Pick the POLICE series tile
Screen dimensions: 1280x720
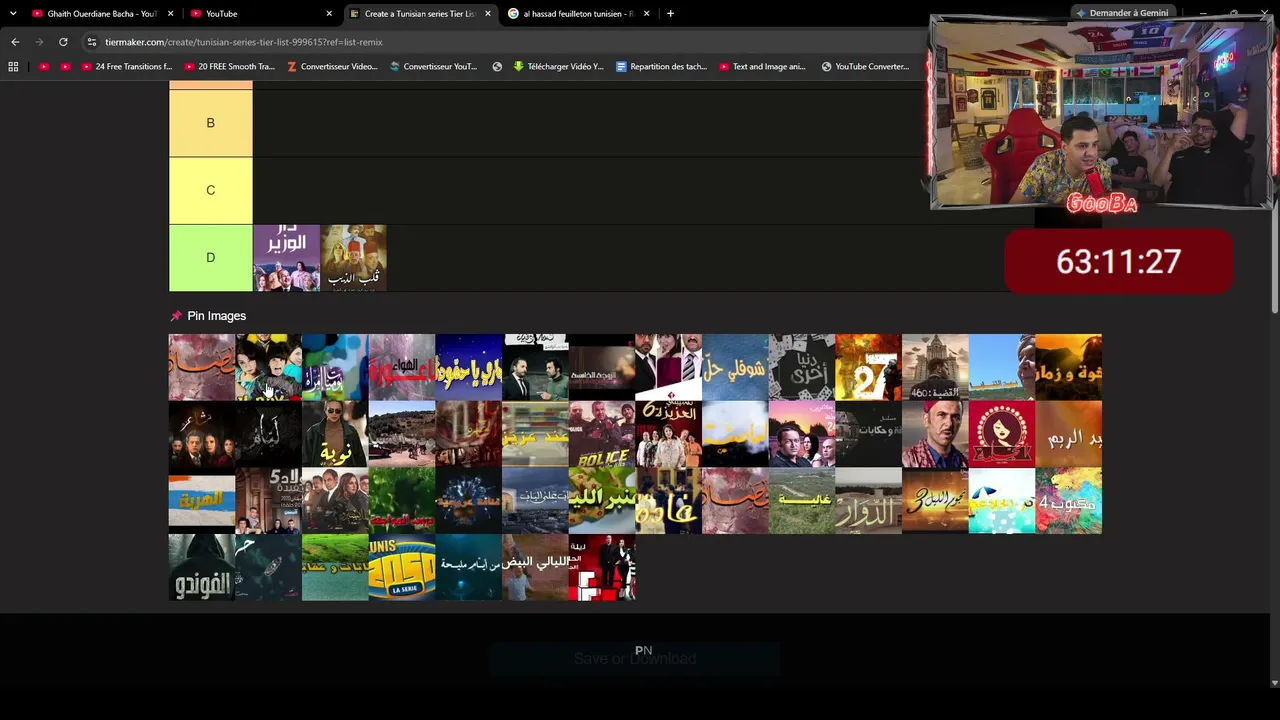(602, 434)
